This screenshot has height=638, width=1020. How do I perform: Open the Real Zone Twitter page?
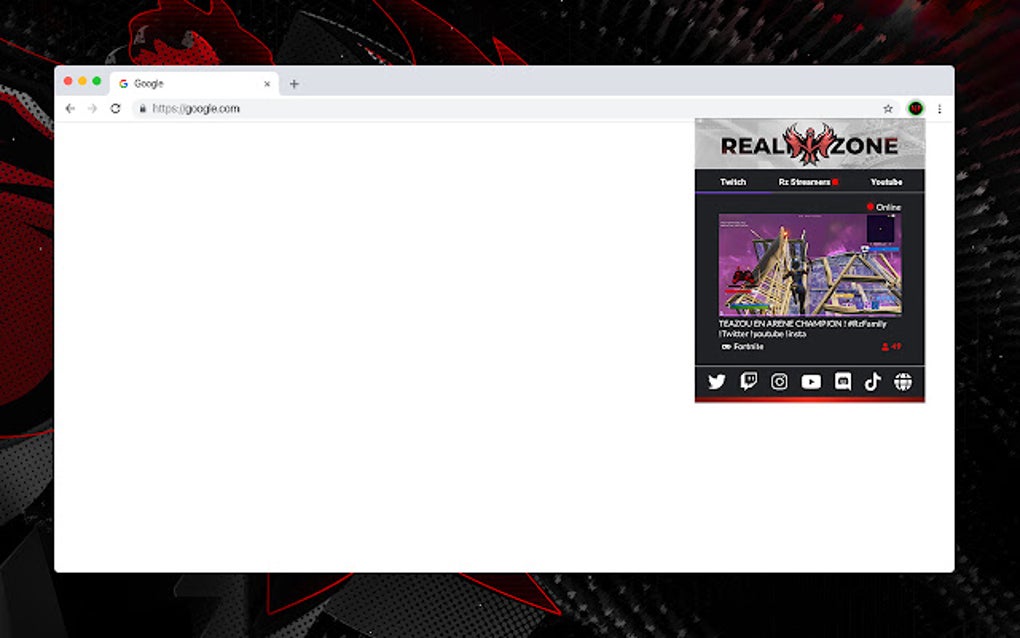point(717,382)
